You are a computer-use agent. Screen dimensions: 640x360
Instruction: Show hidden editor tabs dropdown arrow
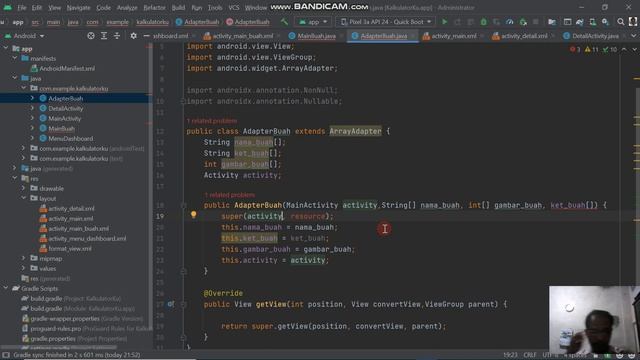(x=634, y=36)
